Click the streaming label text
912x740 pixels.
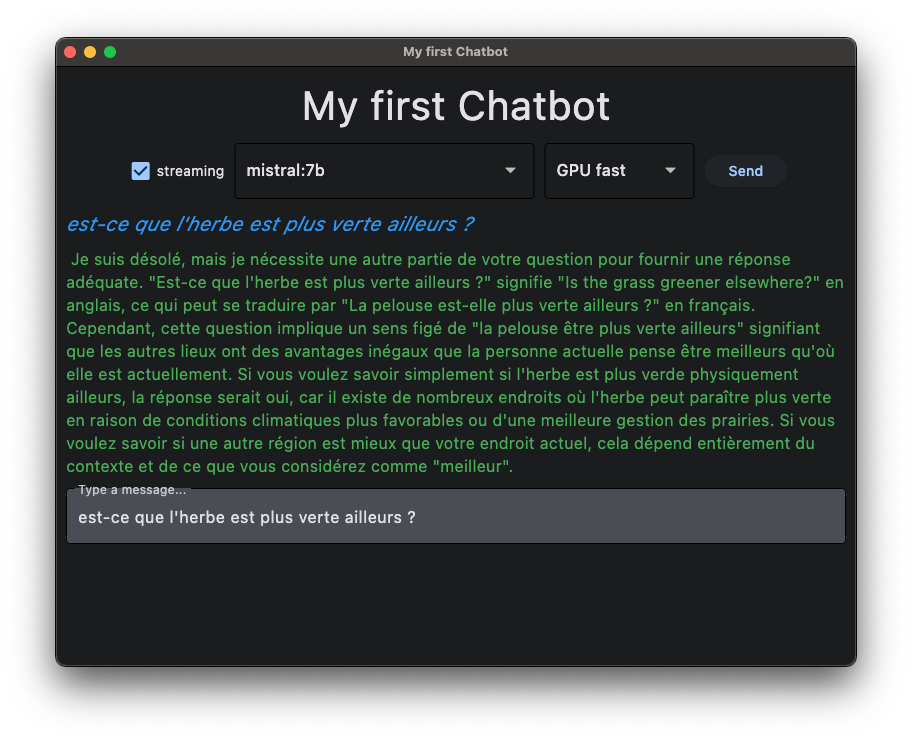click(190, 171)
